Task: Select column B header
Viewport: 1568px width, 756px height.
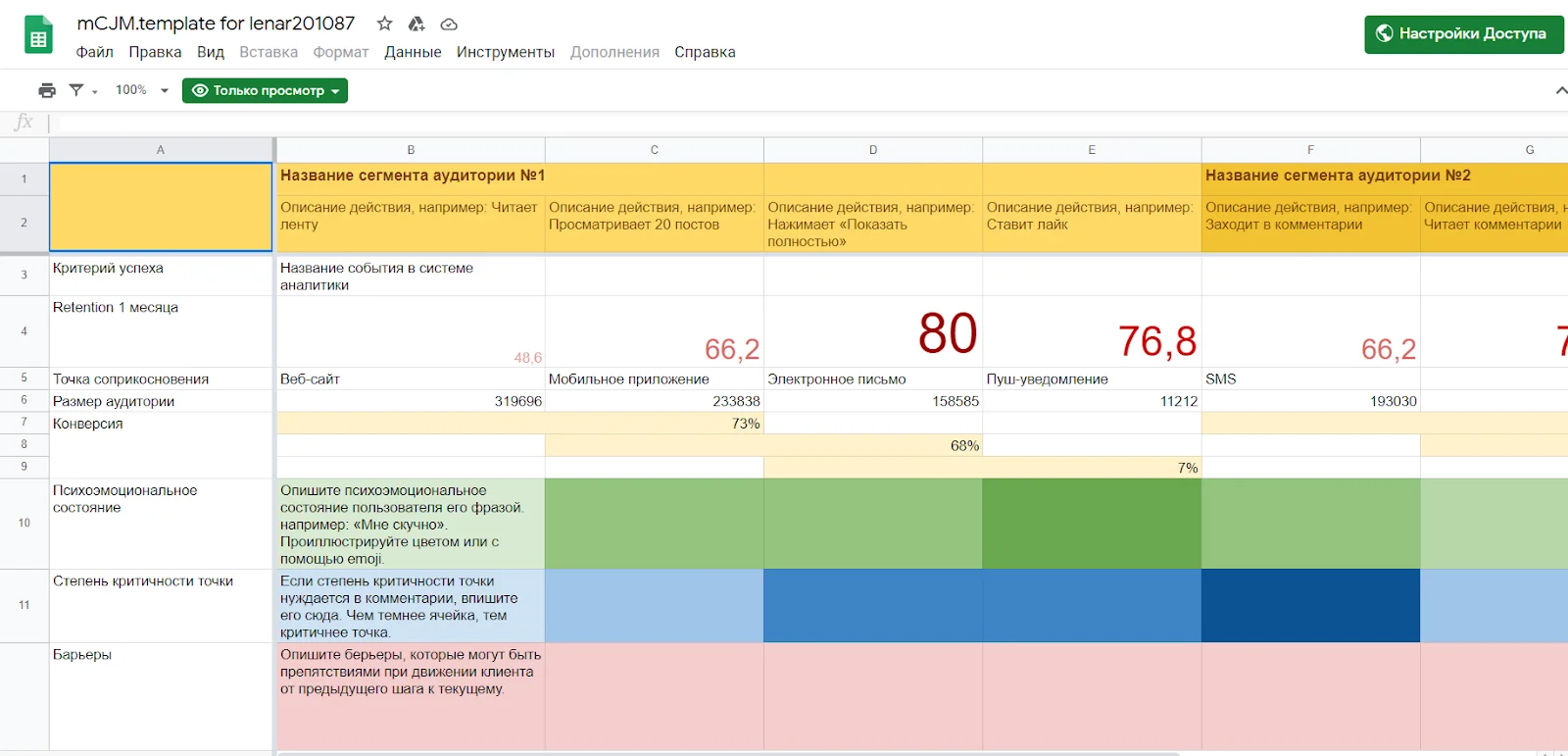Action: click(x=411, y=150)
